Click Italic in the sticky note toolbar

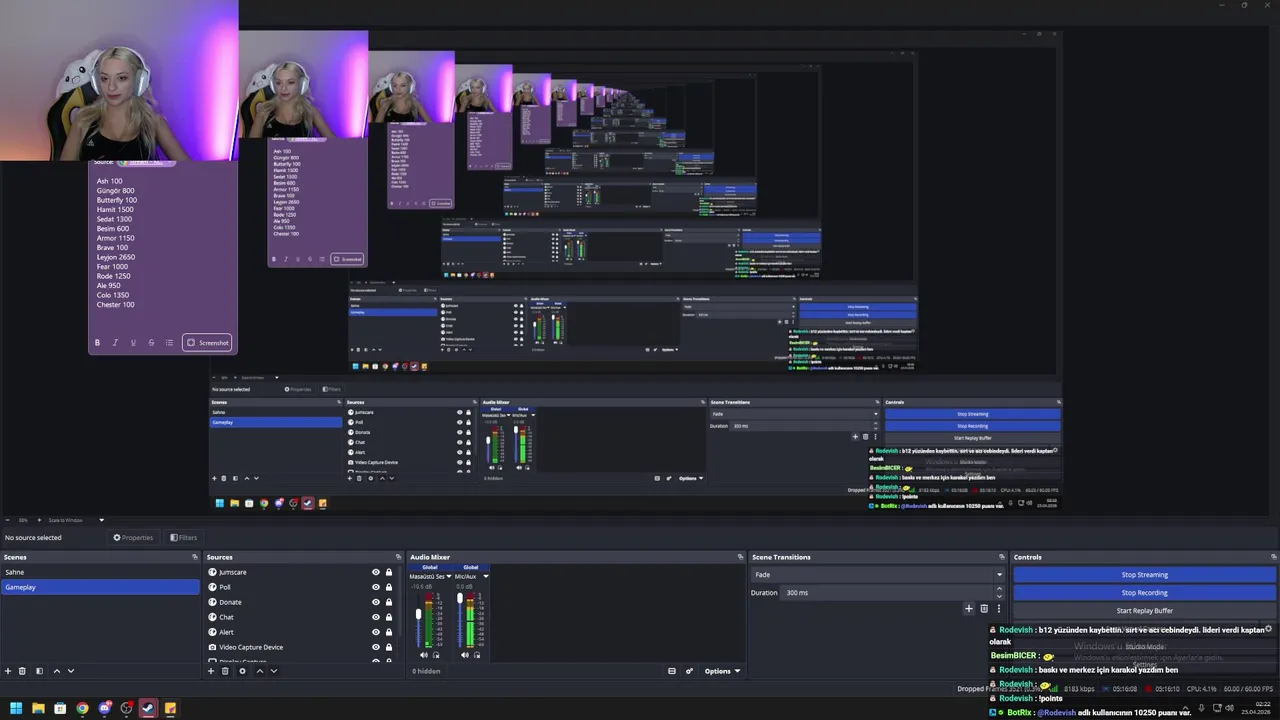pos(115,342)
